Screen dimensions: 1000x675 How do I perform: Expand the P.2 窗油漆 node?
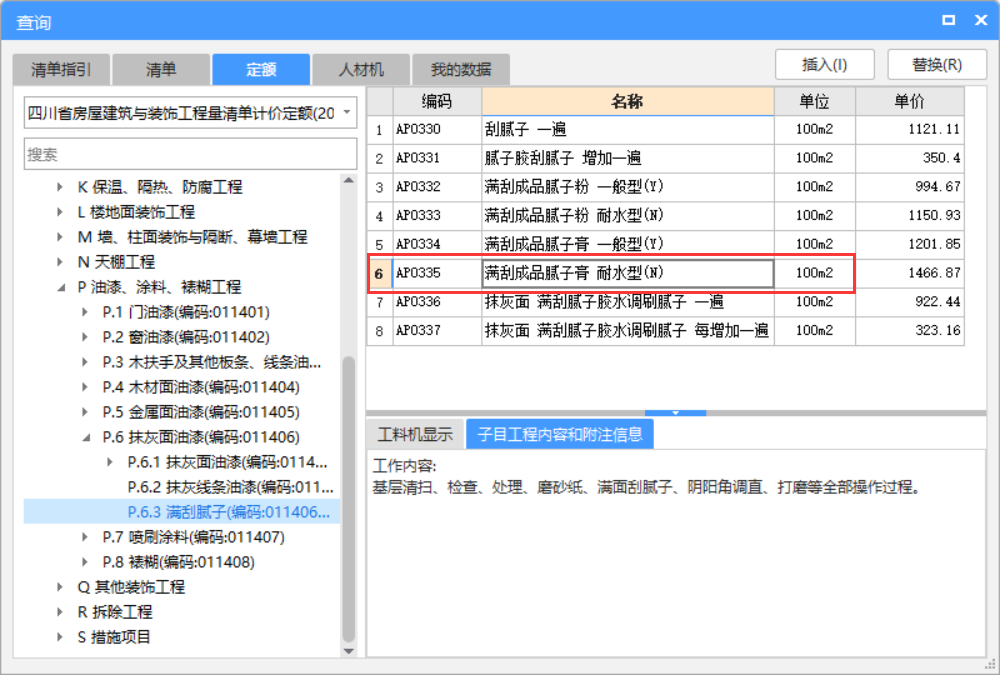[85, 337]
